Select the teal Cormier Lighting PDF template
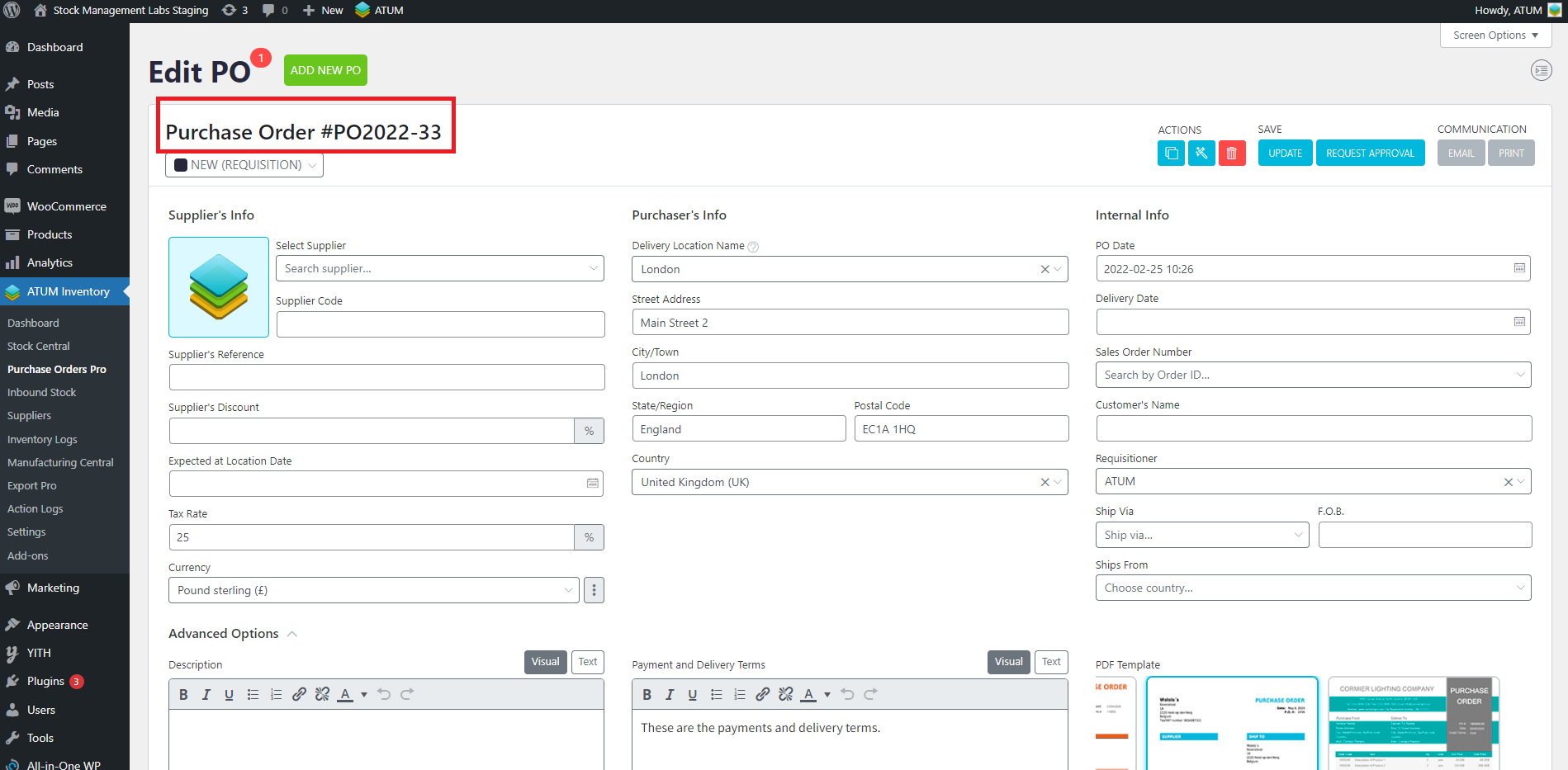This screenshot has width=1568, height=770. coord(1414,724)
